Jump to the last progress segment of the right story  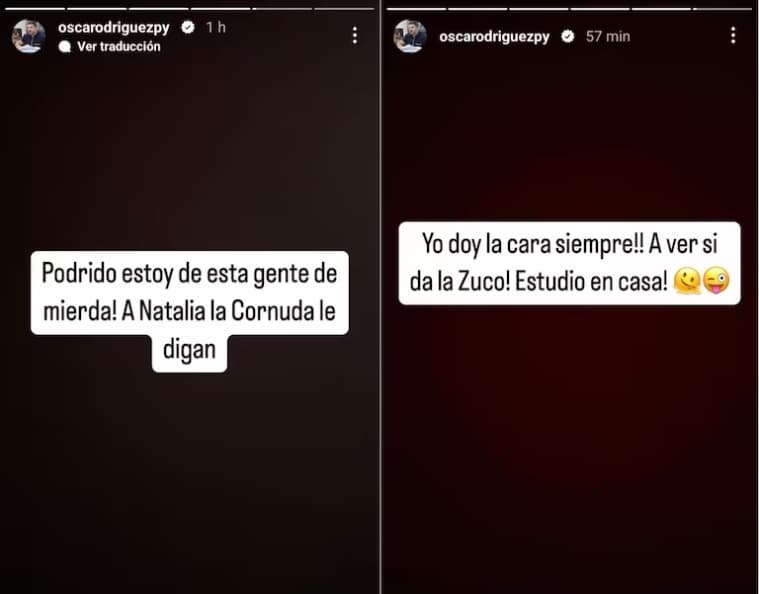[722, 8]
